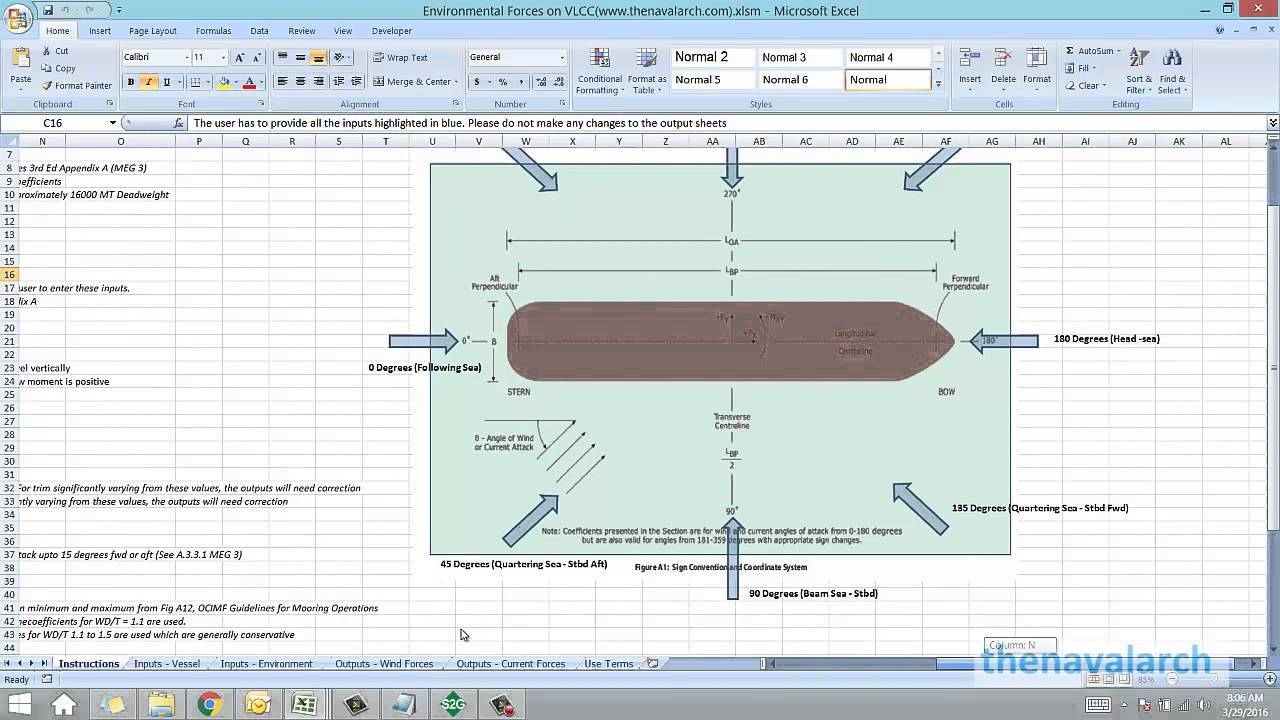1280x720 pixels.
Task: Cut the selected cells
Action: (55, 51)
